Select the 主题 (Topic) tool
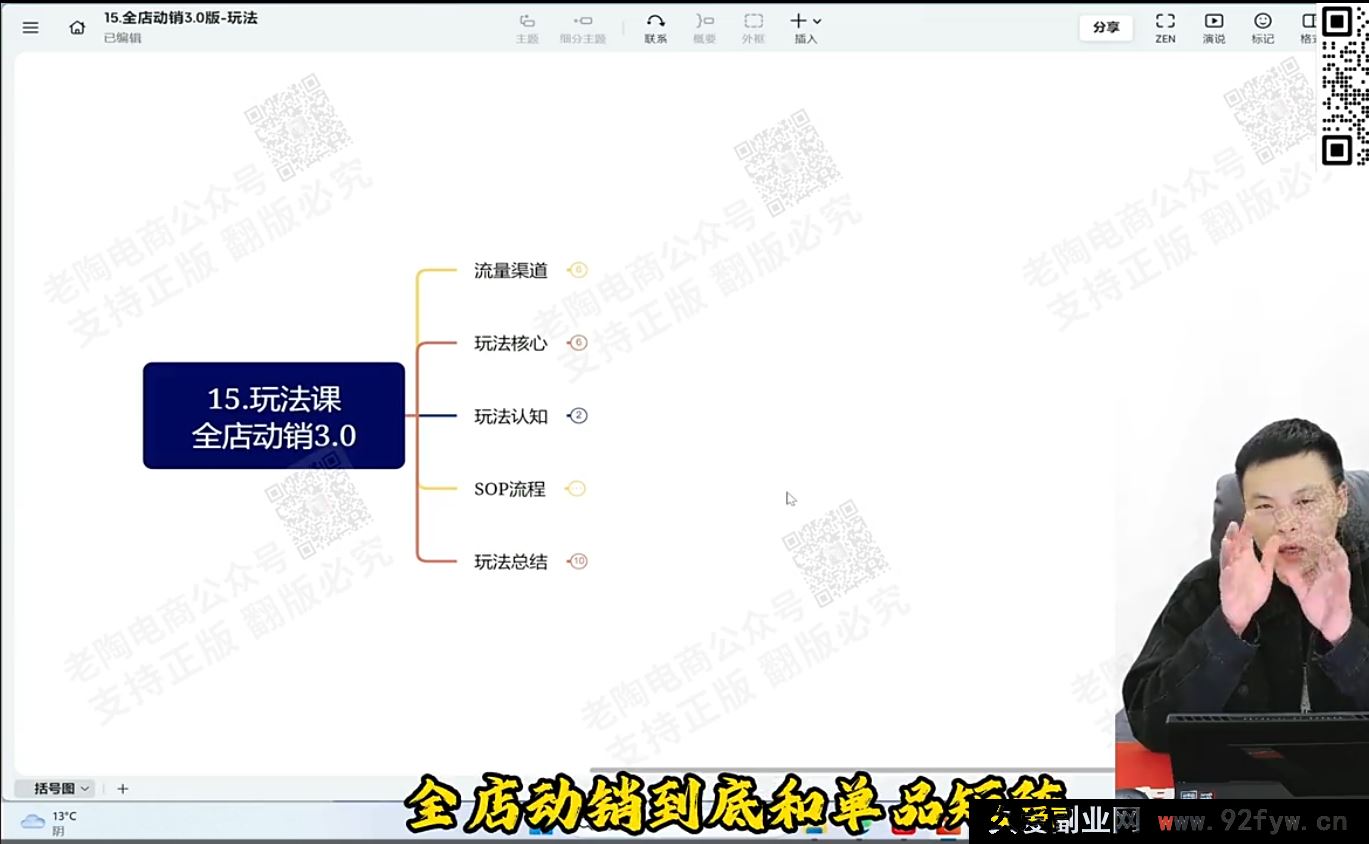1369x844 pixels. [x=528, y=27]
